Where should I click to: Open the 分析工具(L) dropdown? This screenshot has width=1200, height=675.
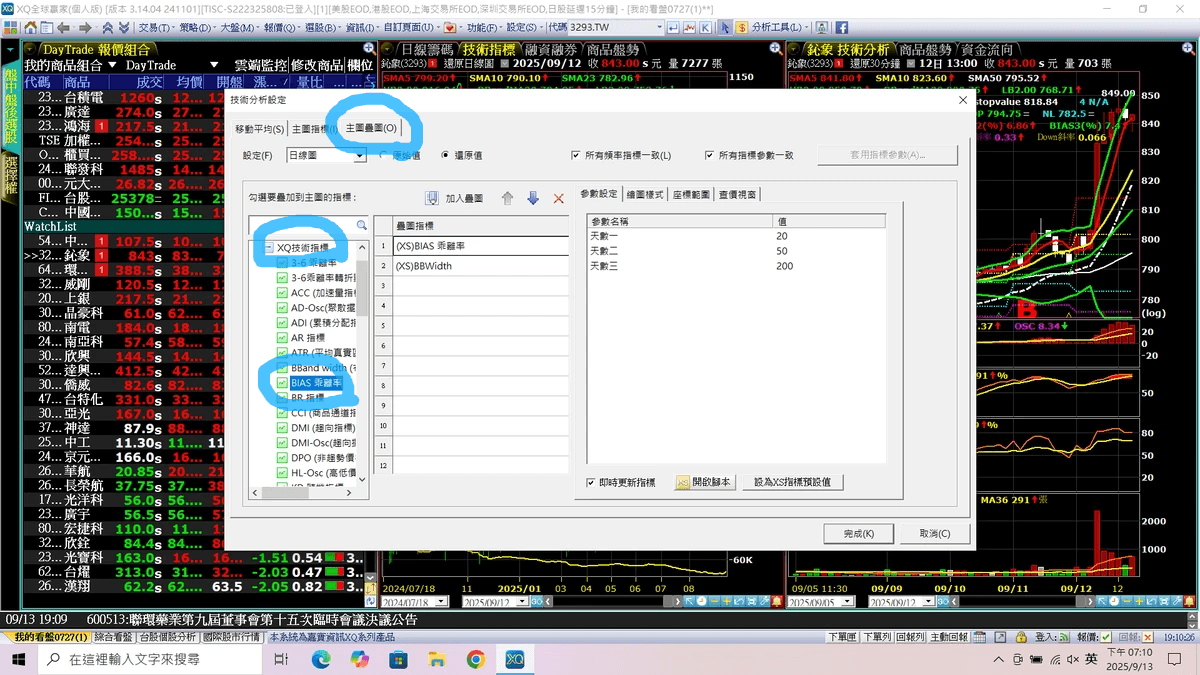pyautogui.click(x=780, y=27)
